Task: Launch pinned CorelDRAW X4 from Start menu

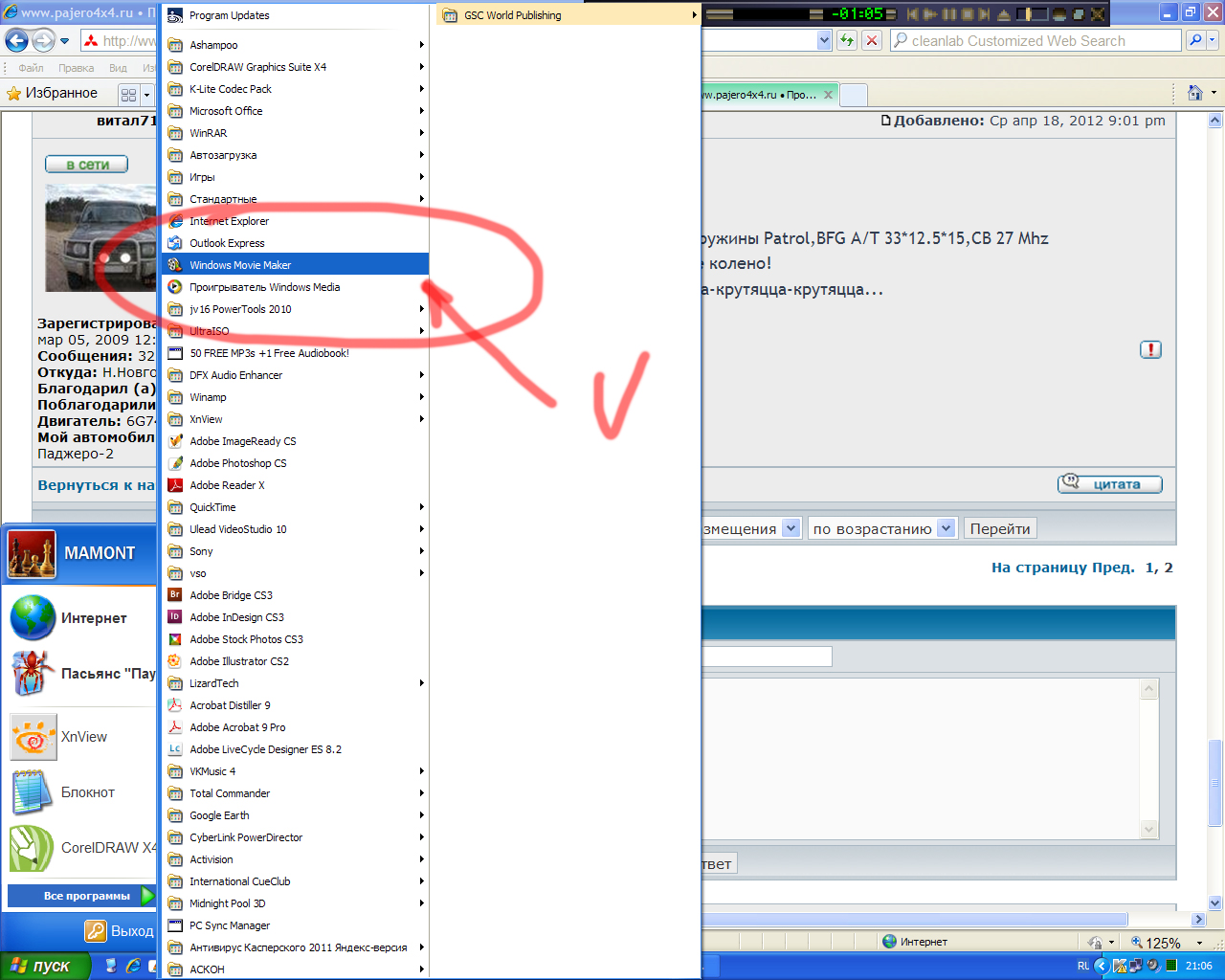Action: [x=80, y=848]
